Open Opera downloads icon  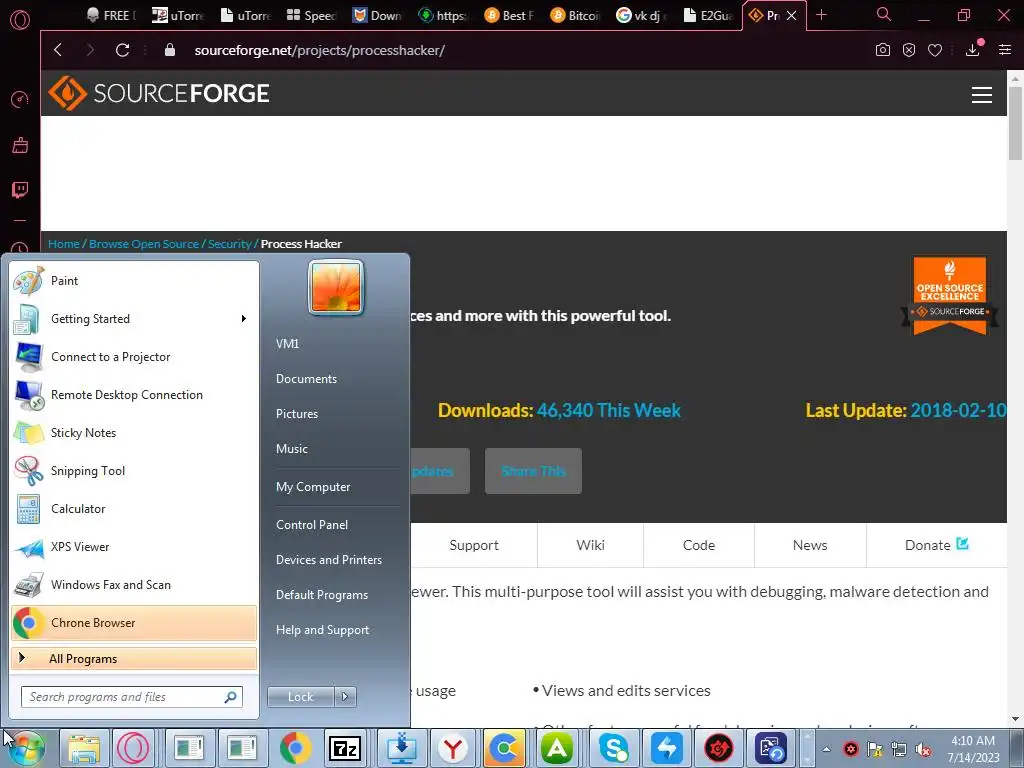tap(972, 50)
